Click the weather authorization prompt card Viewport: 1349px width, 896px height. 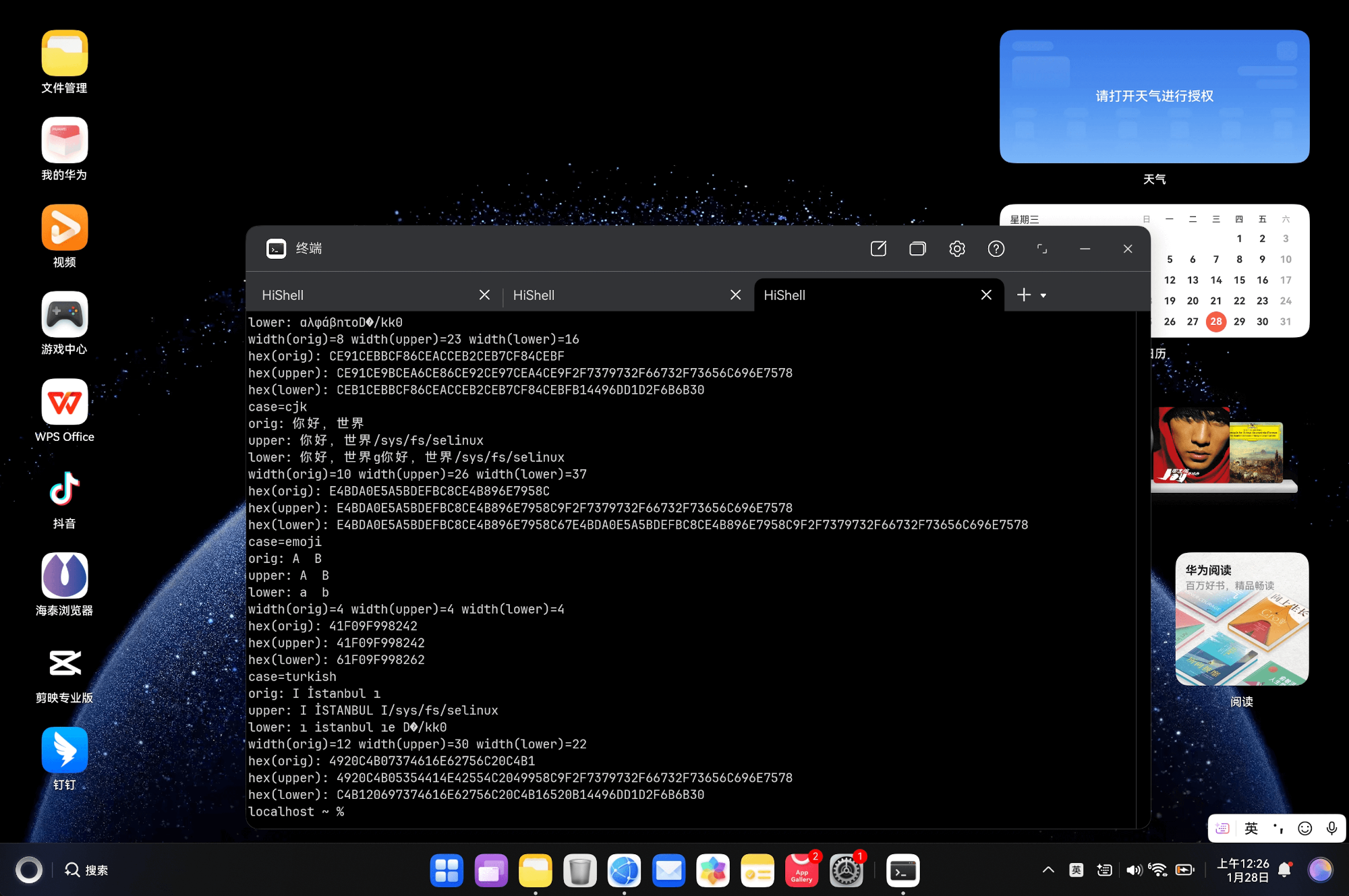click(x=1154, y=96)
